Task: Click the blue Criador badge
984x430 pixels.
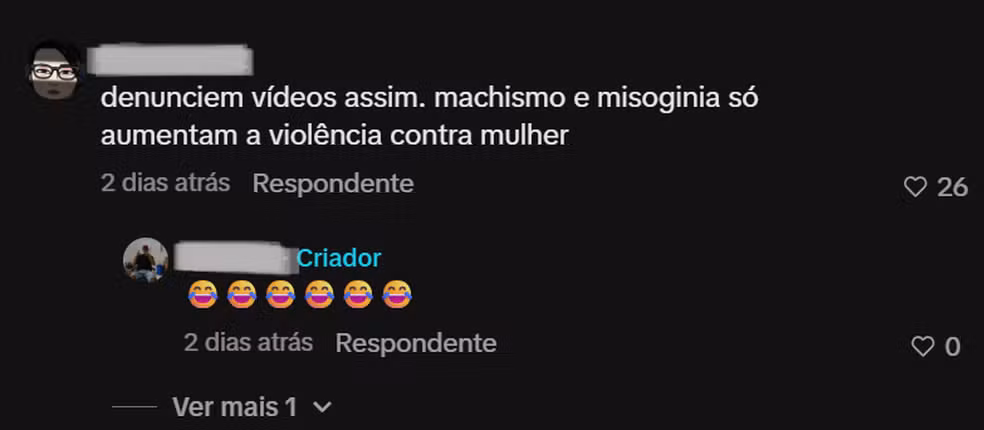Action: click(x=339, y=258)
